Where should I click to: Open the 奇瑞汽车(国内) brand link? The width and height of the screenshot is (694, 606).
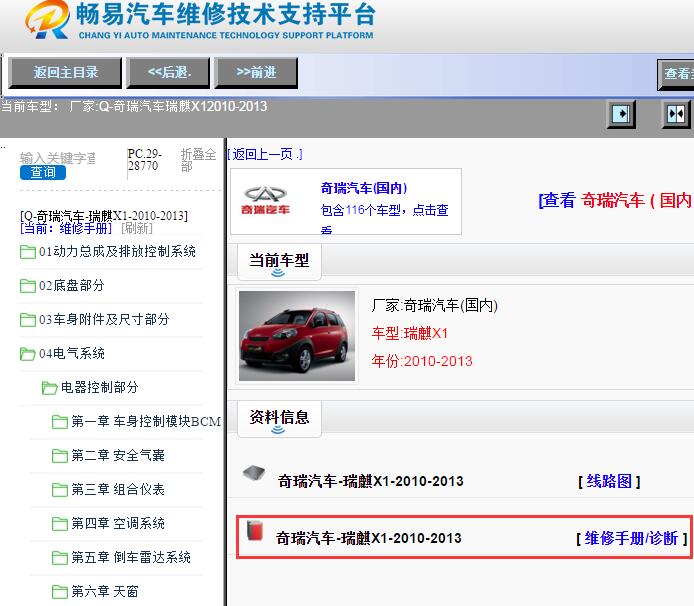(364, 188)
